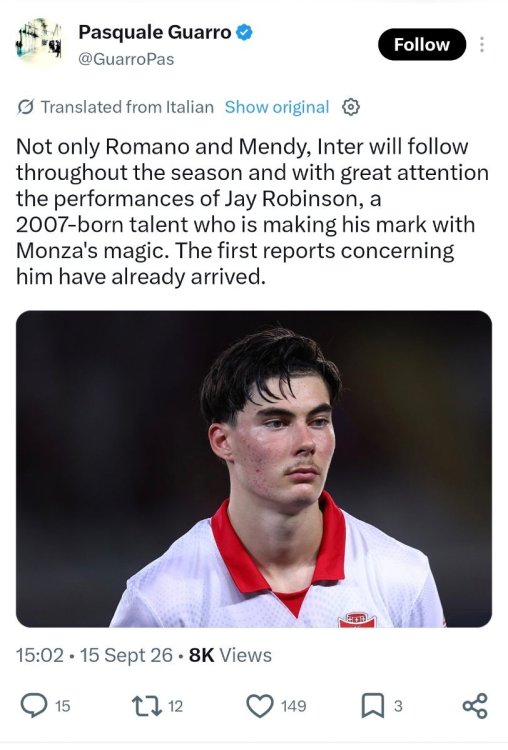Screen dimensions: 508x750
Task: Open the three-dot more options menu
Action: coord(482,44)
